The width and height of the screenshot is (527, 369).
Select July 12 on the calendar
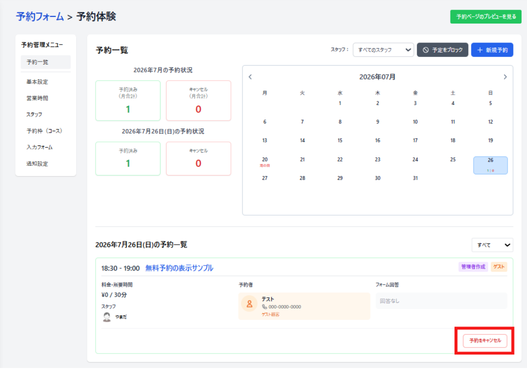(x=490, y=122)
